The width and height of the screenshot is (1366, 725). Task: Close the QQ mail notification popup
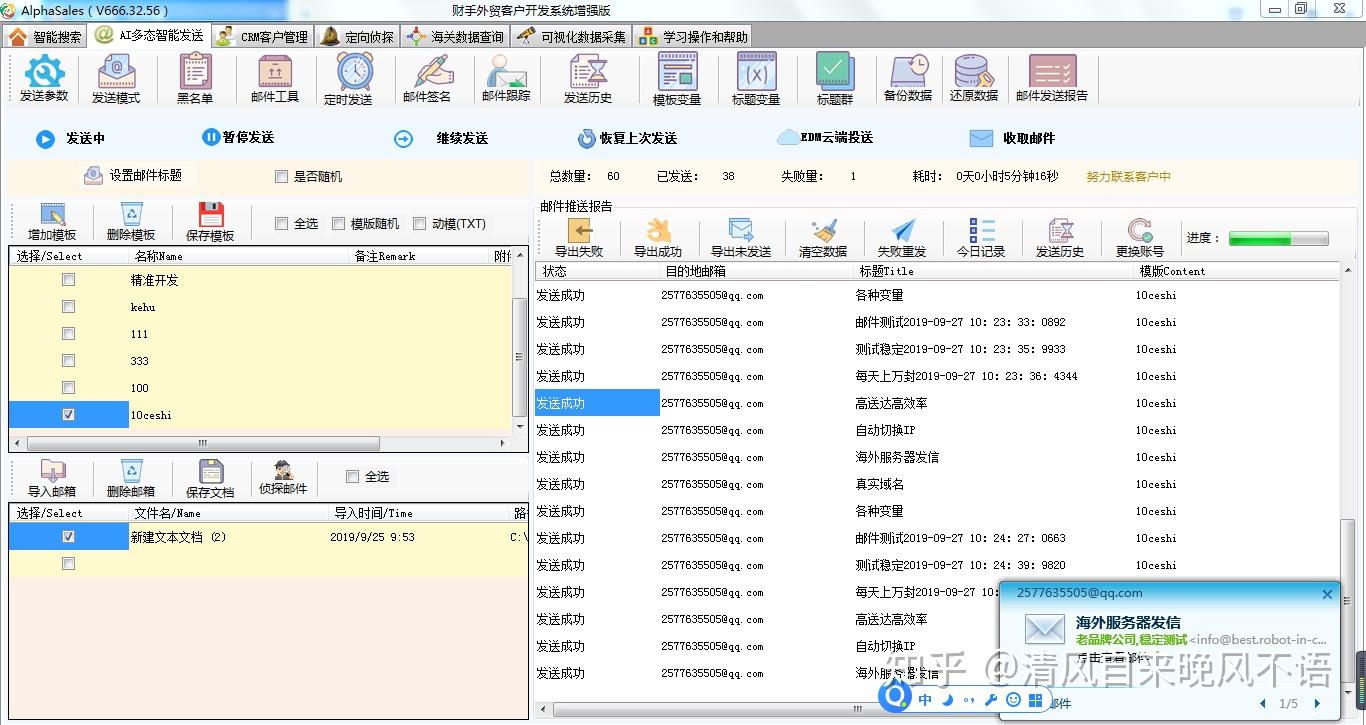click(x=1327, y=594)
